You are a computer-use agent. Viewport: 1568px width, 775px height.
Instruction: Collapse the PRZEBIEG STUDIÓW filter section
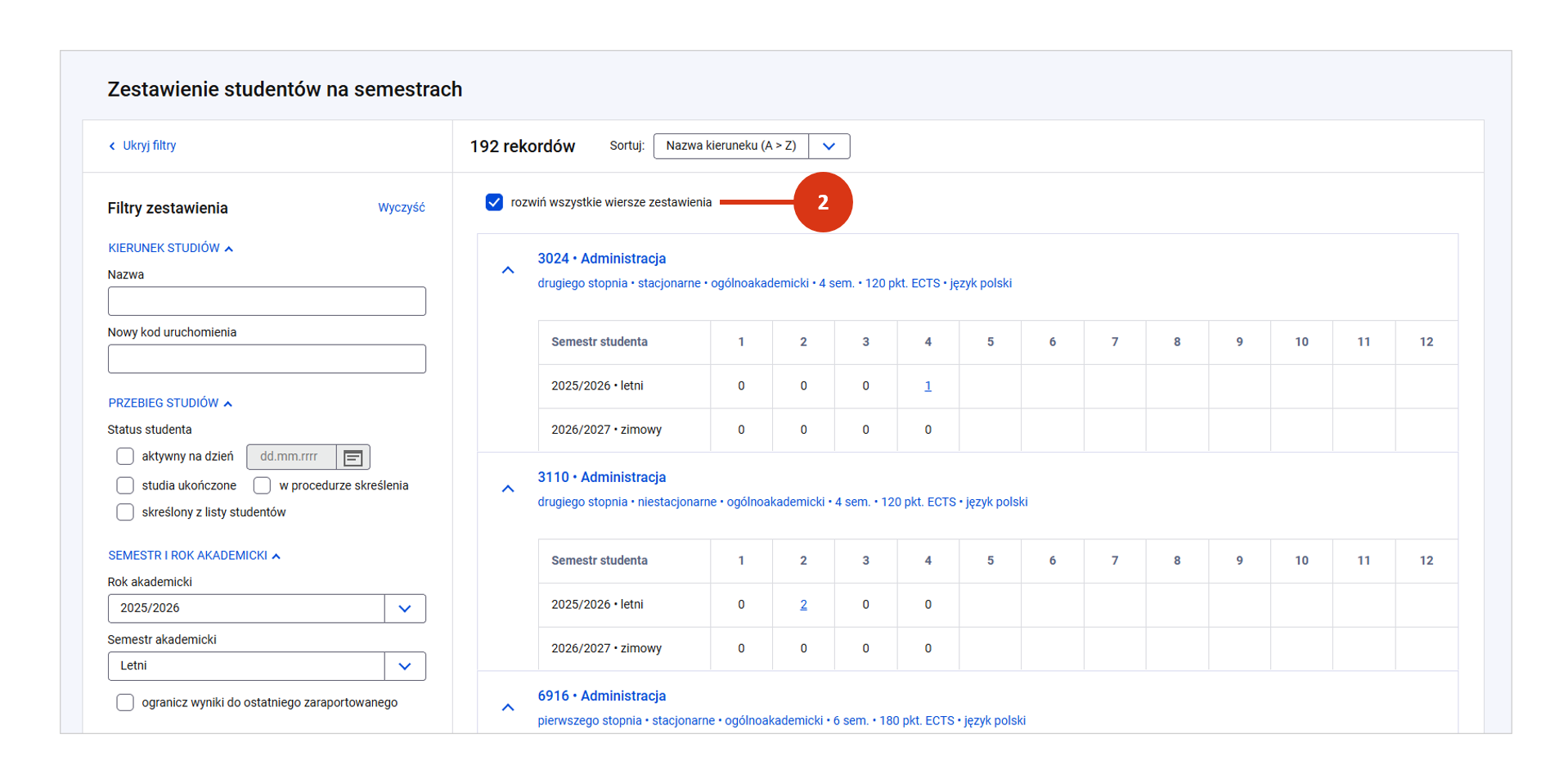(x=170, y=403)
